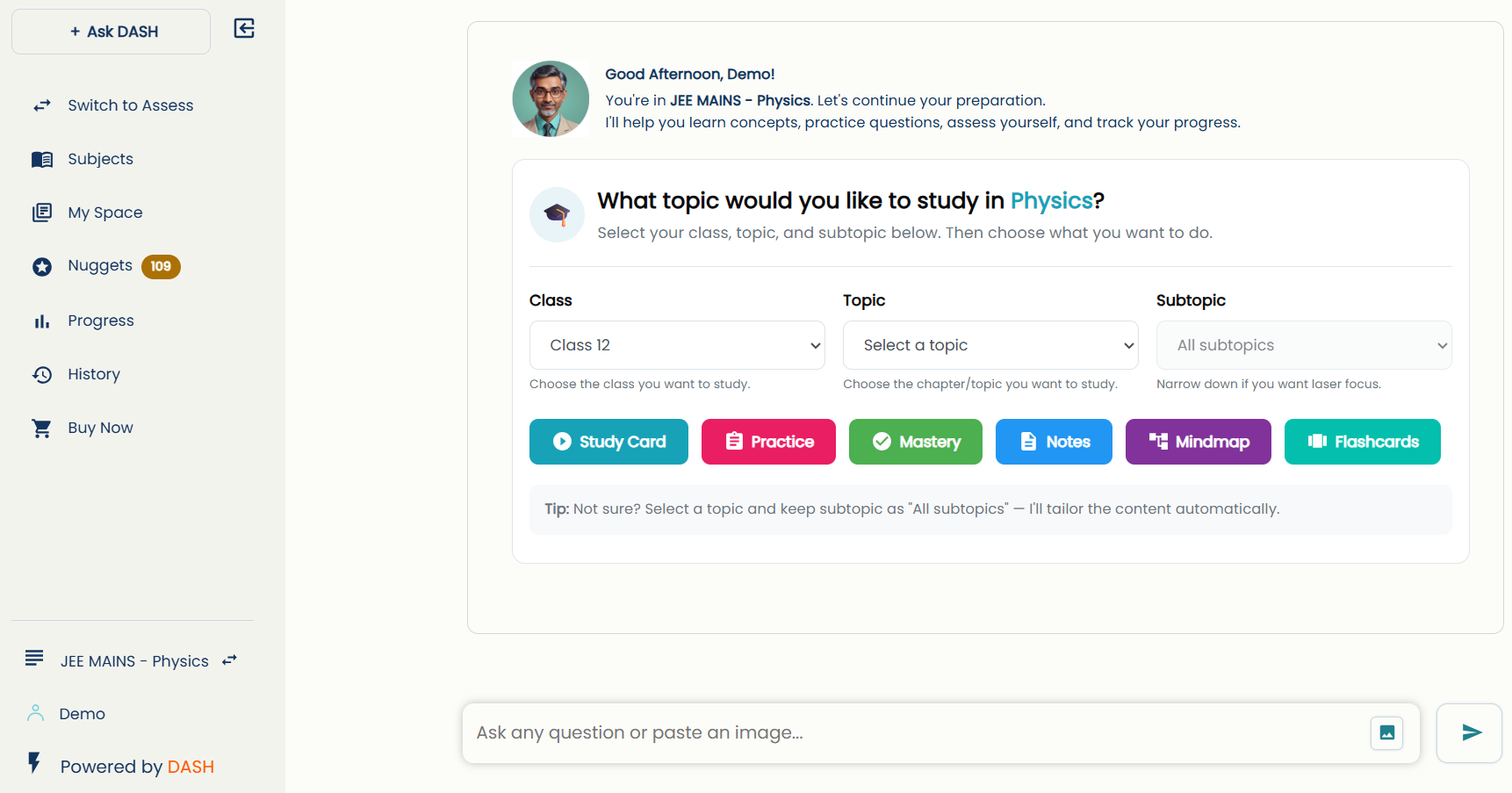1512x793 pixels.
Task: Click the Nuggets star icon
Action: pyautogui.click(x=42, y=267)
